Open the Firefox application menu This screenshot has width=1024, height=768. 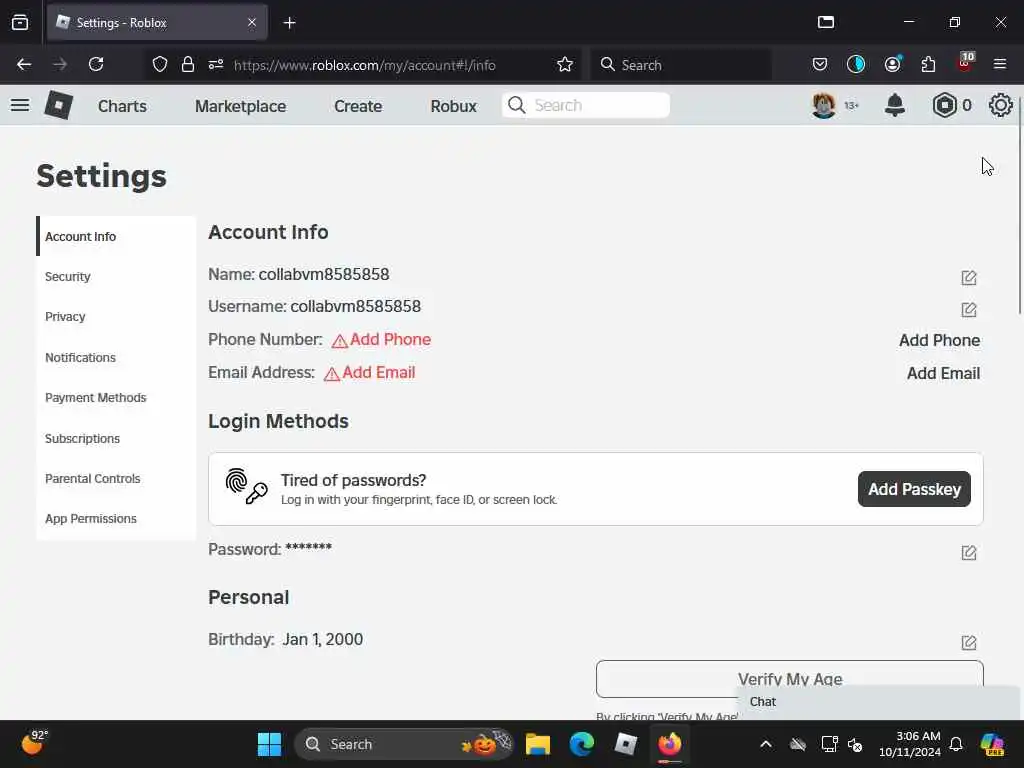(1000, 65)
